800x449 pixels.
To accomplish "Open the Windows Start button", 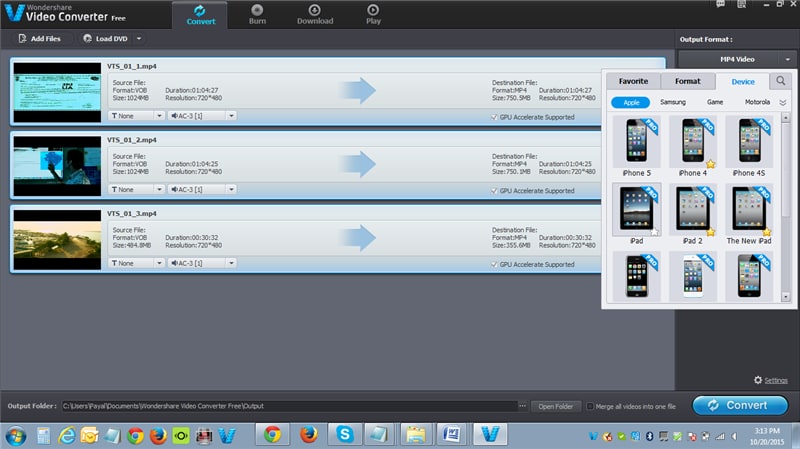I will [x=16, y=436].
